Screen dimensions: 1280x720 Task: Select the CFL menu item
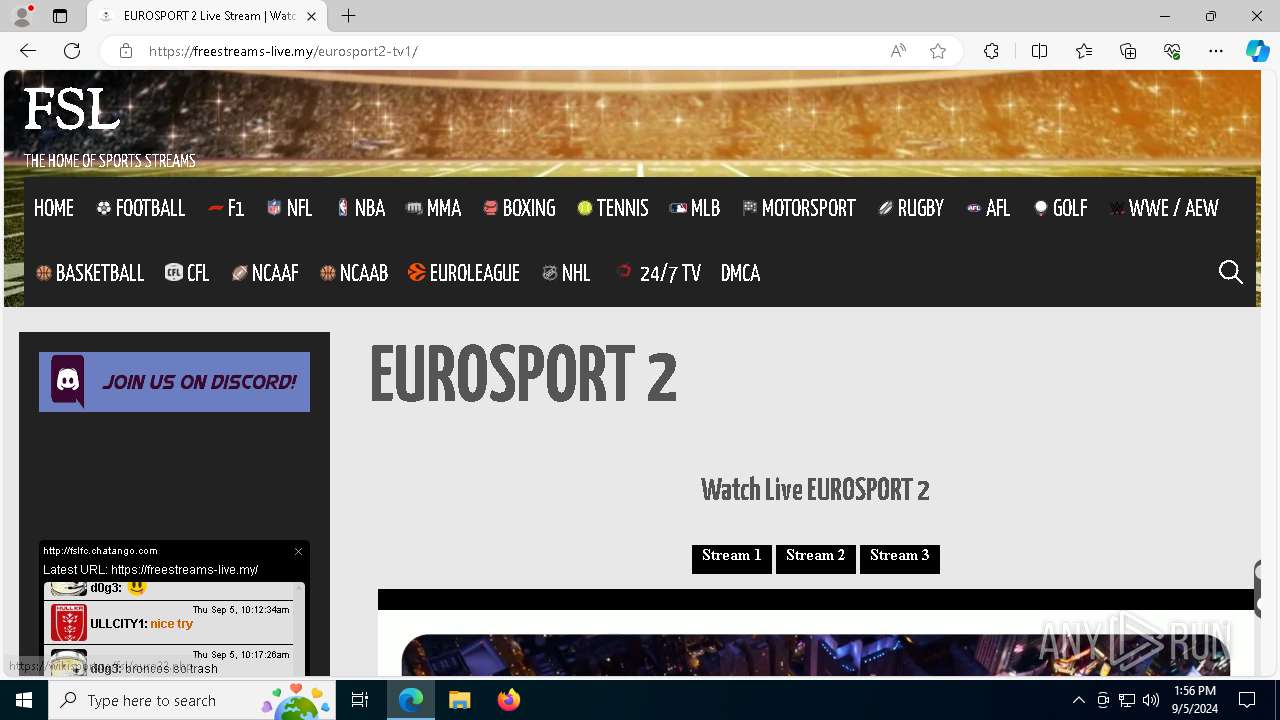click(187, 273)
